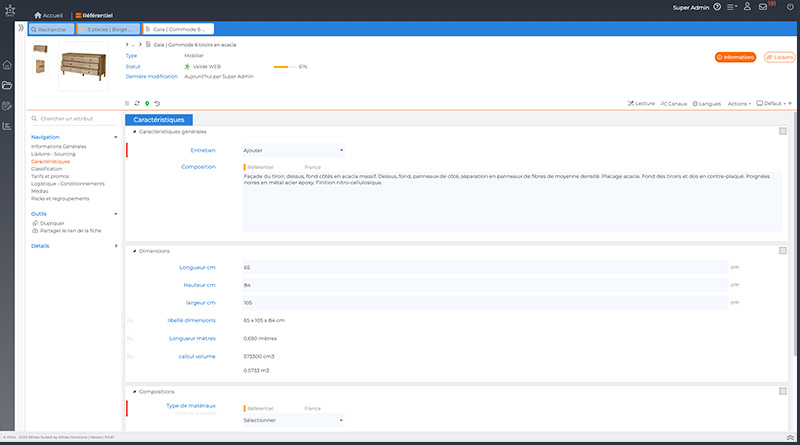Open the Langues language selector
800x445 pixels.
[x=707, y=104]
